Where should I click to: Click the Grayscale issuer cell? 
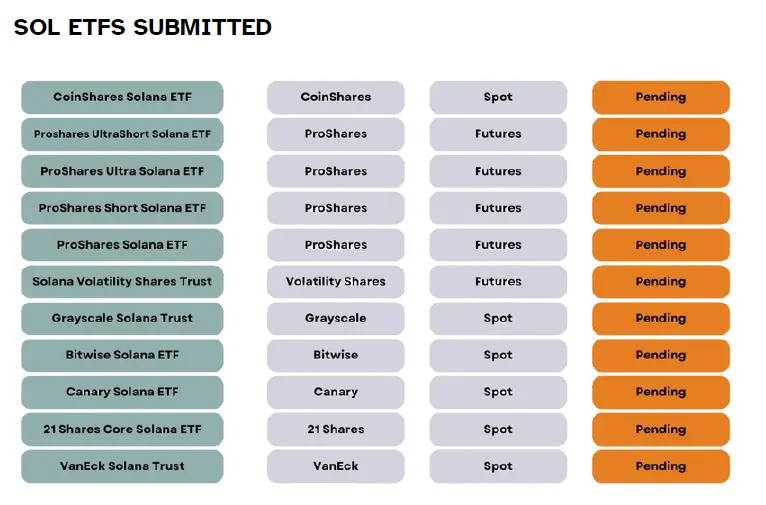click(336, 318)
